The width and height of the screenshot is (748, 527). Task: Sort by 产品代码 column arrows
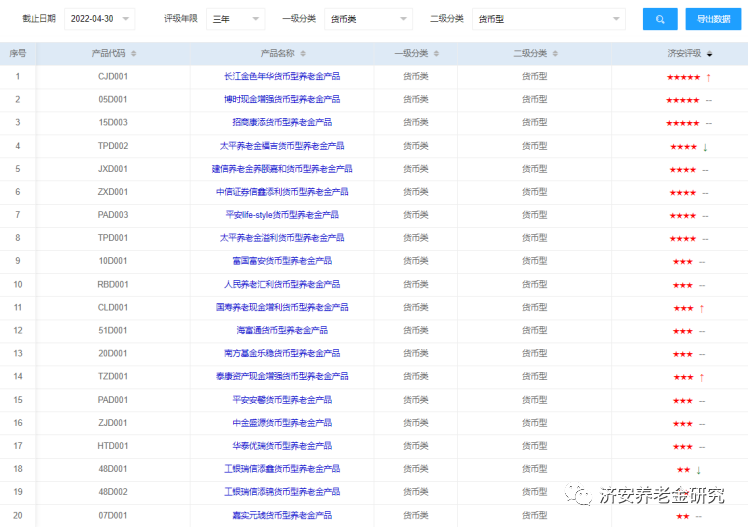point(134,53)
